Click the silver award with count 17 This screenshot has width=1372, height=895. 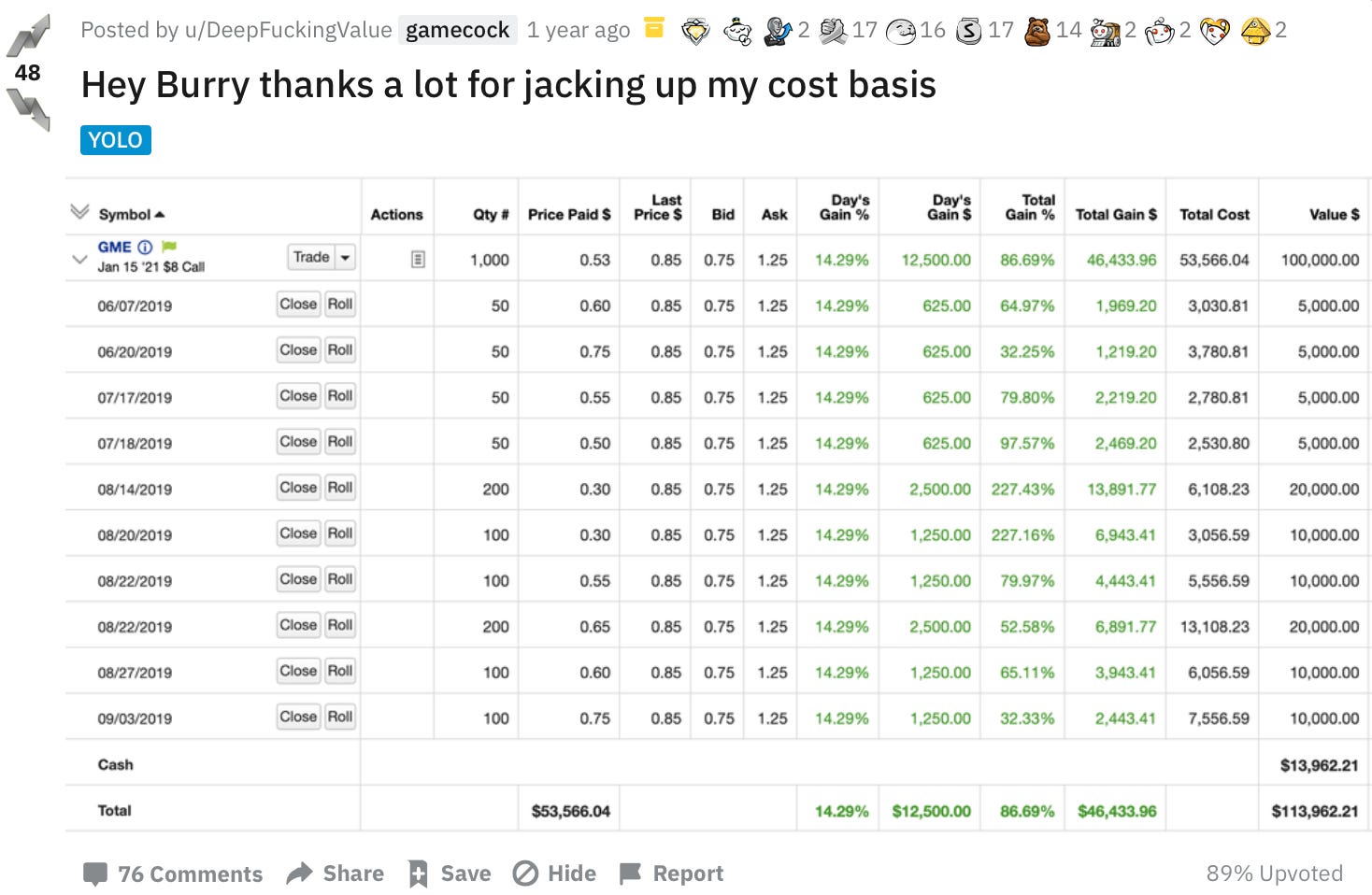(x=970, y=31)
